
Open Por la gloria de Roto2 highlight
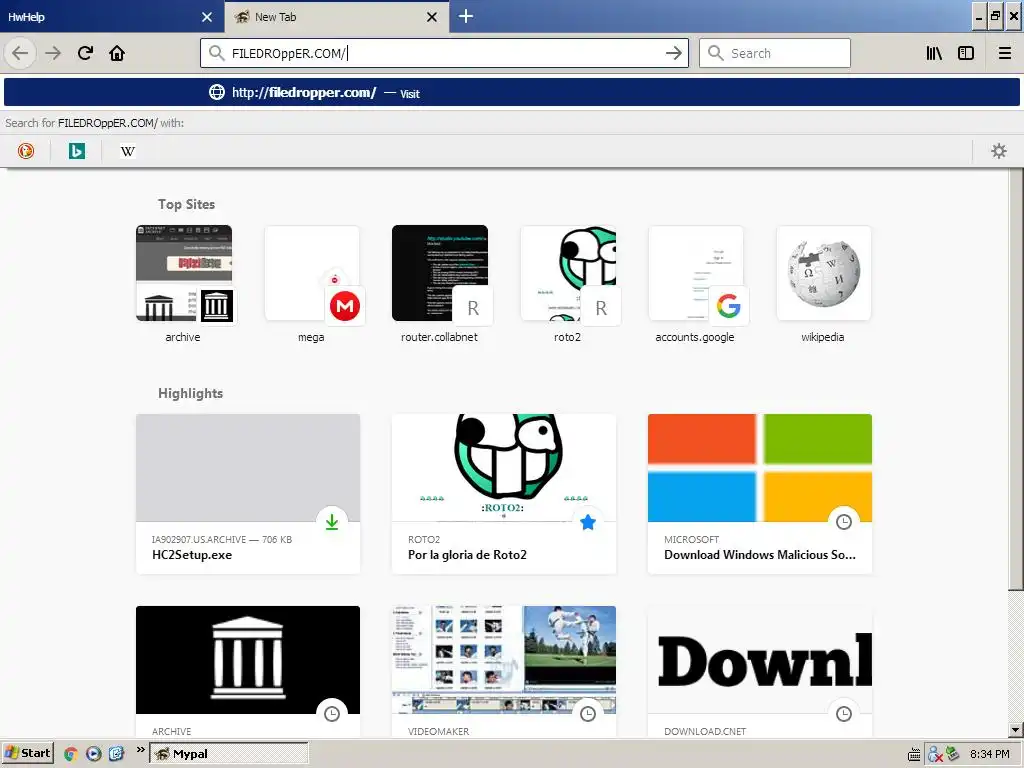pyautogui.click(x=504, y=494)
